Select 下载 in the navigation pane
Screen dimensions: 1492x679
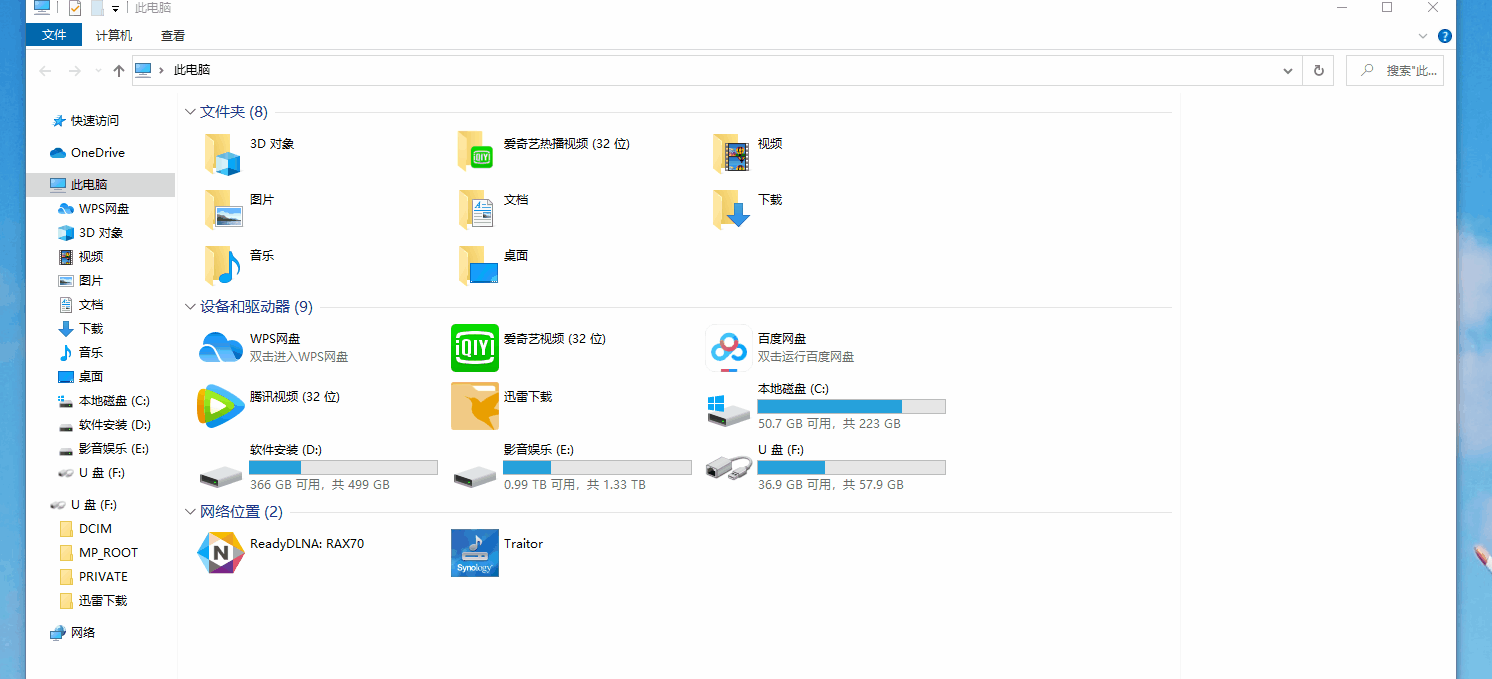[91, 329]
